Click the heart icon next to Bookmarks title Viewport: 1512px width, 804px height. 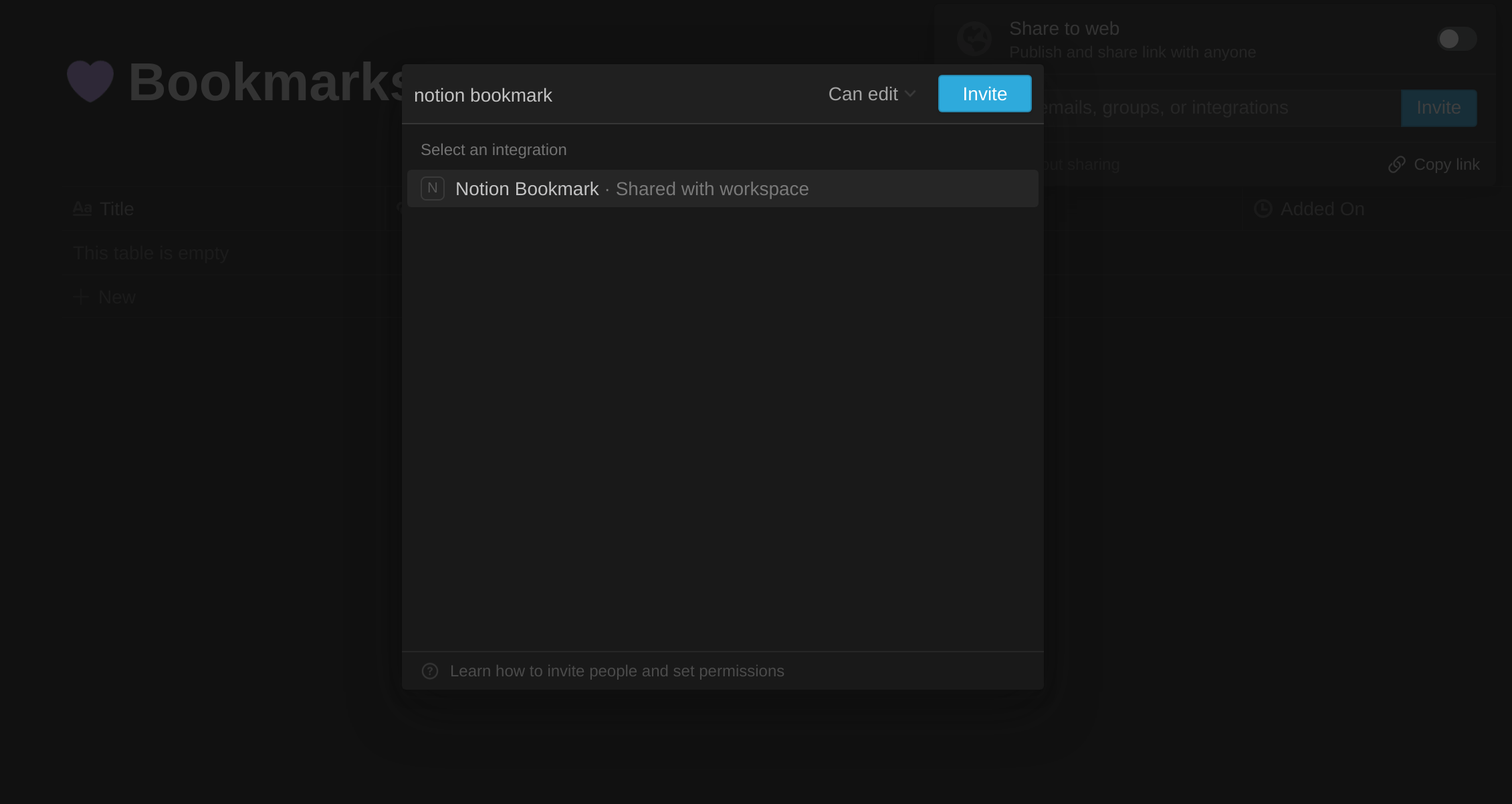tap(90, 80)
